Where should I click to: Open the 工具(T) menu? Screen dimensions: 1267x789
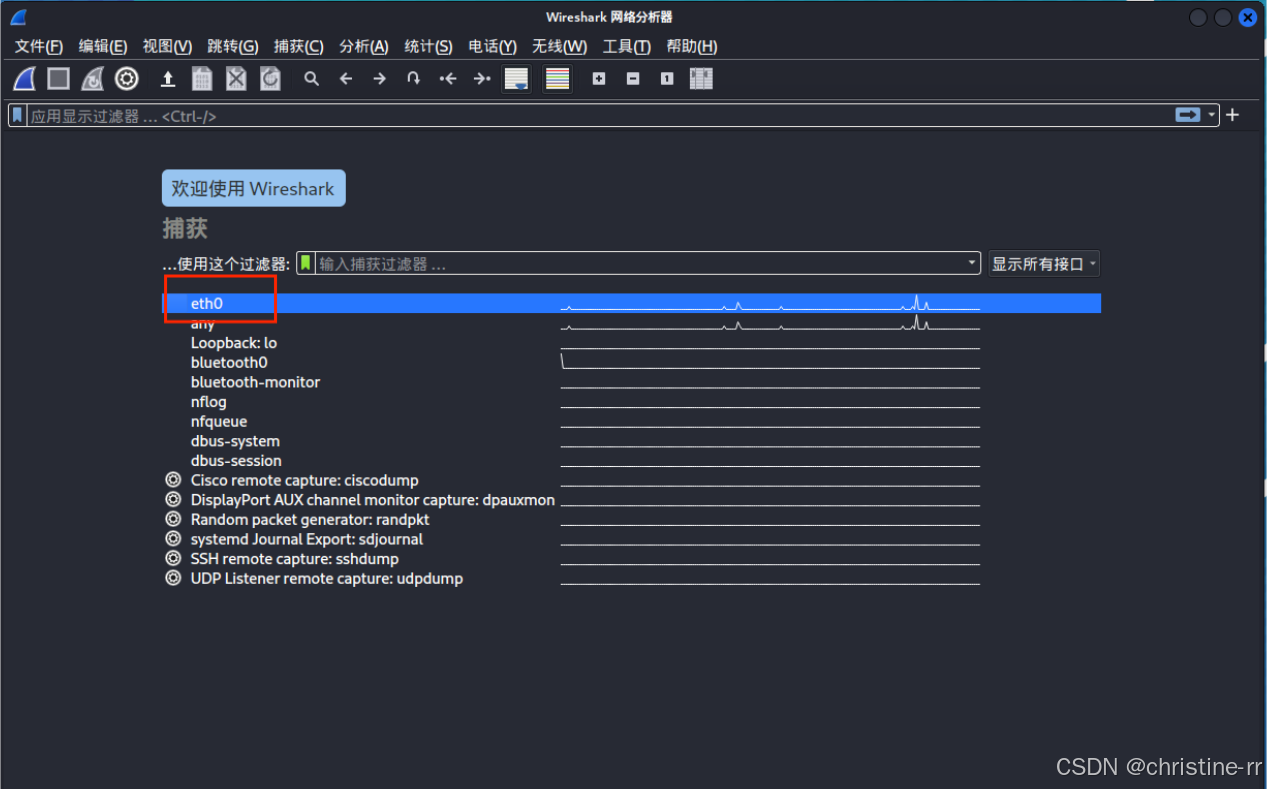click(x=627, y=46)
